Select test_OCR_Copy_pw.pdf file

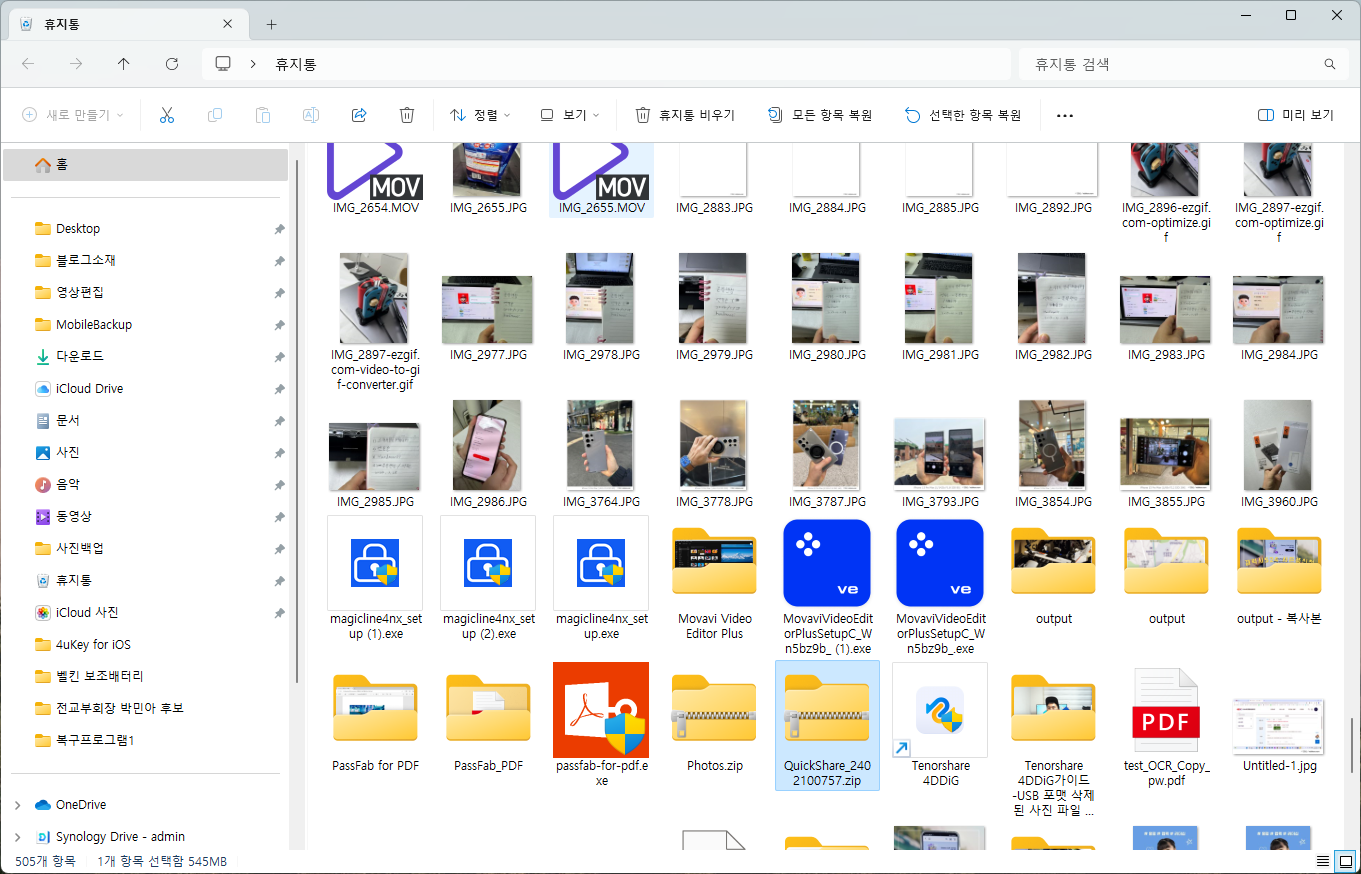point(1167,725)
